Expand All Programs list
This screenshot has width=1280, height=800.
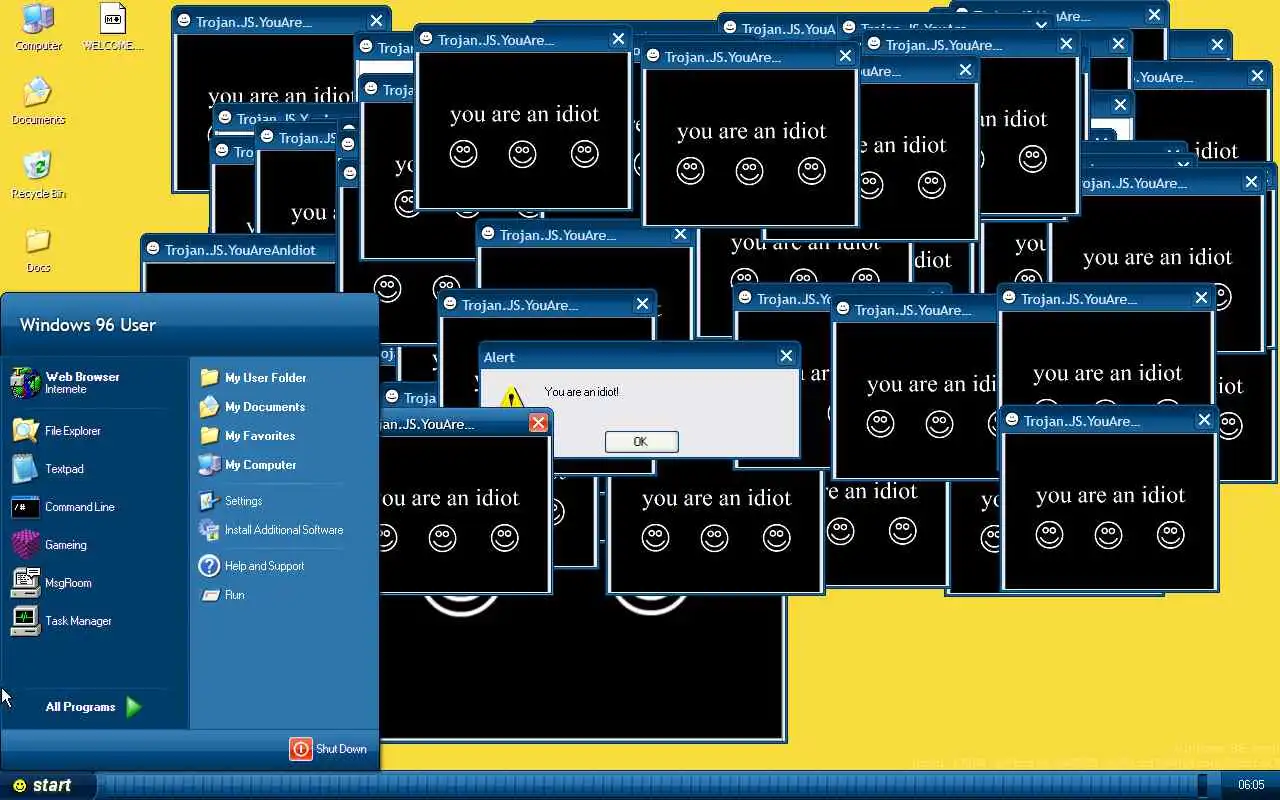(x=93, y=707)
